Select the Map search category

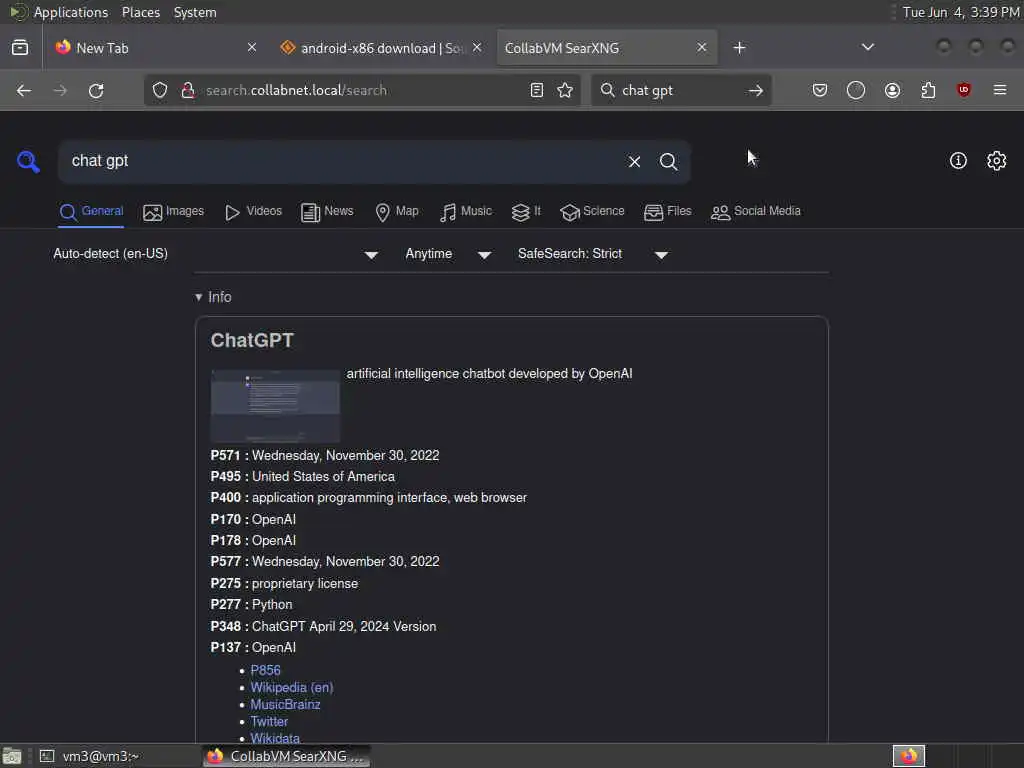(x=396, y=212)
